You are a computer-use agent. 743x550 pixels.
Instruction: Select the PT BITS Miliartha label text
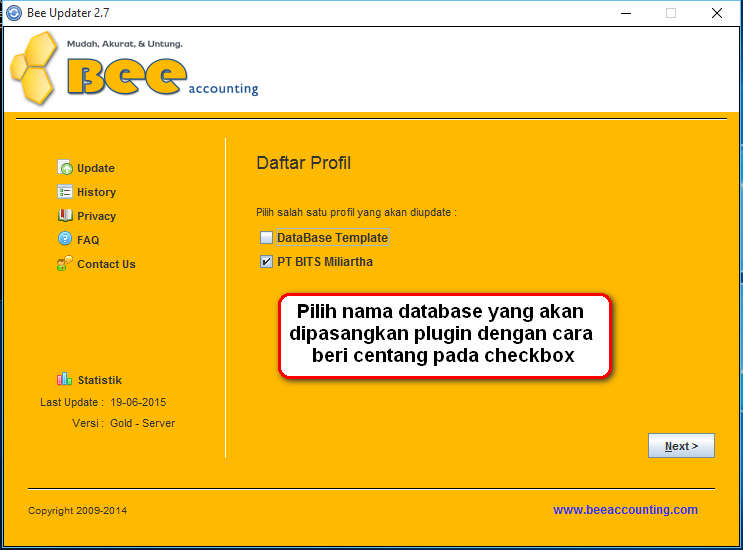pyautogui.click(x=325, y=261)
